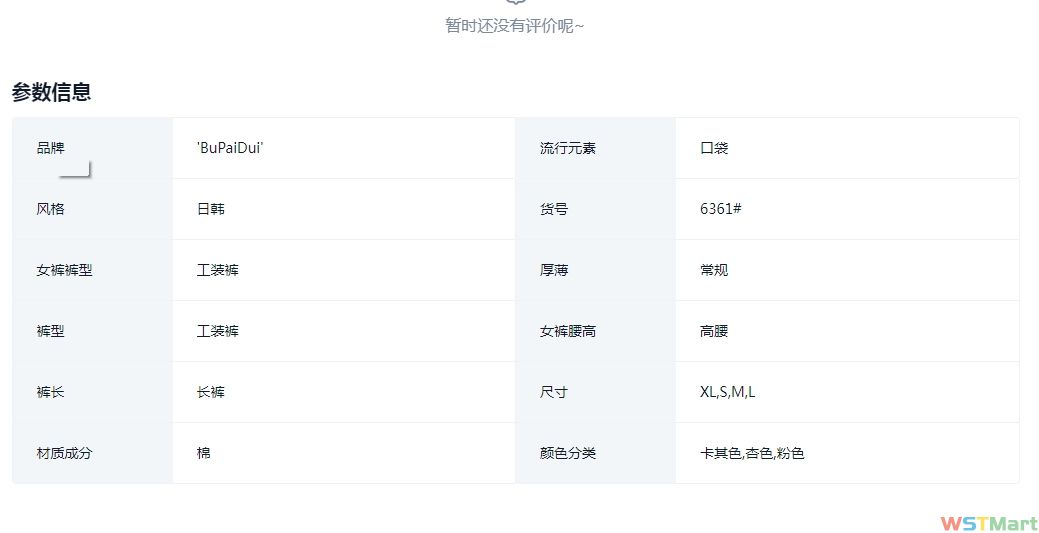Viewport: 1039px width, 533px height.
Task: Click the 货号 value 6361#
Action: (x=720, y=209)
